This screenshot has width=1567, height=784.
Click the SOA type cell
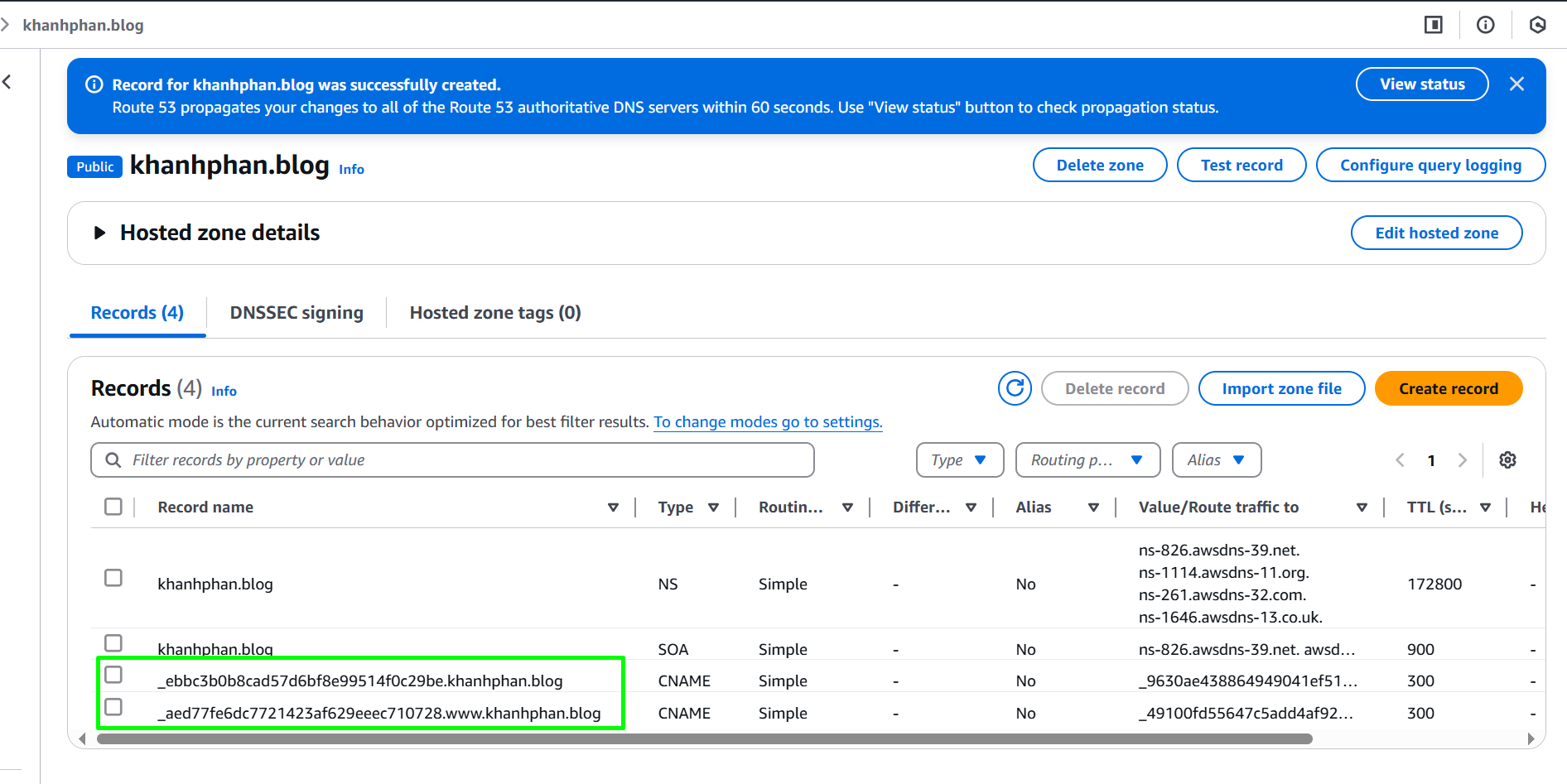(x=673, y=649)
